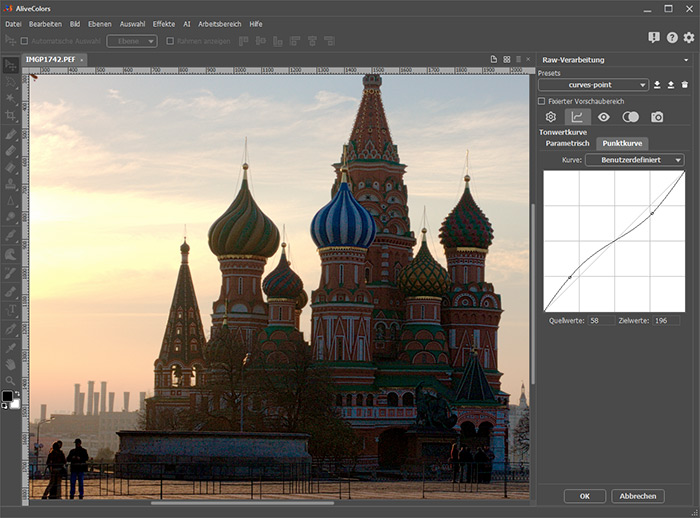Open the notifications exclamation icon

coord(654,38)
